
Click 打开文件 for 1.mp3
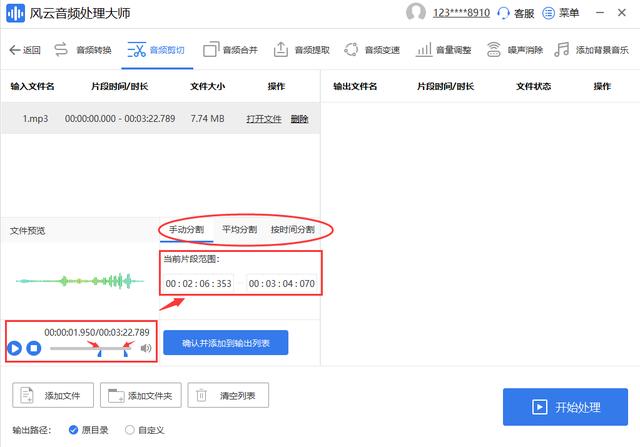click(x=264, y=119)
